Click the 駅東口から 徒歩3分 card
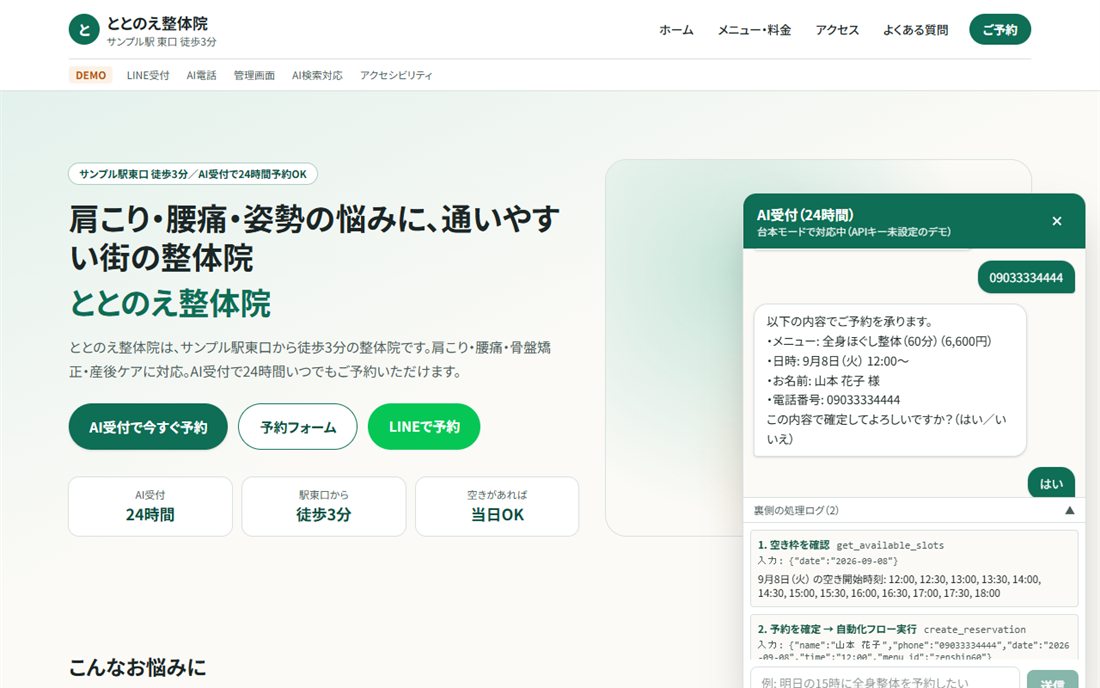This screenshot has height=688, width=1100. pos(323,506)
